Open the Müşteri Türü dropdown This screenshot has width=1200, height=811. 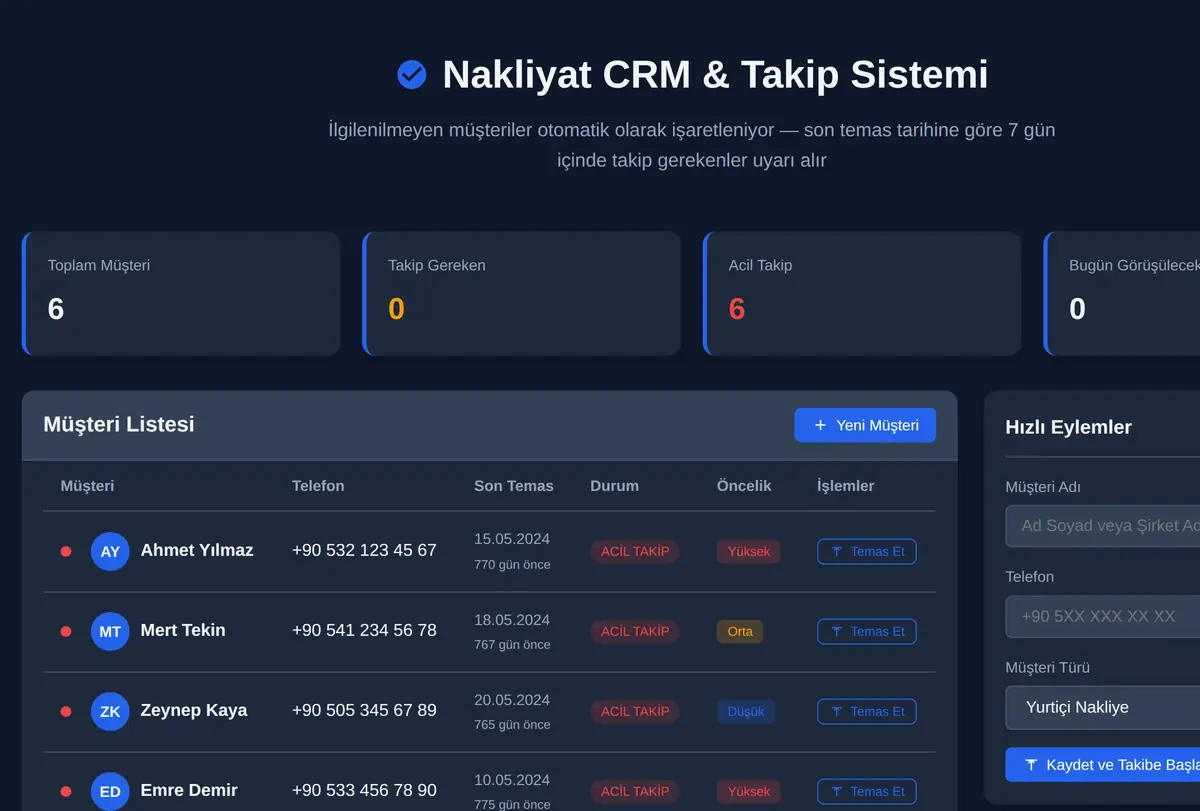pos(1102,707)
